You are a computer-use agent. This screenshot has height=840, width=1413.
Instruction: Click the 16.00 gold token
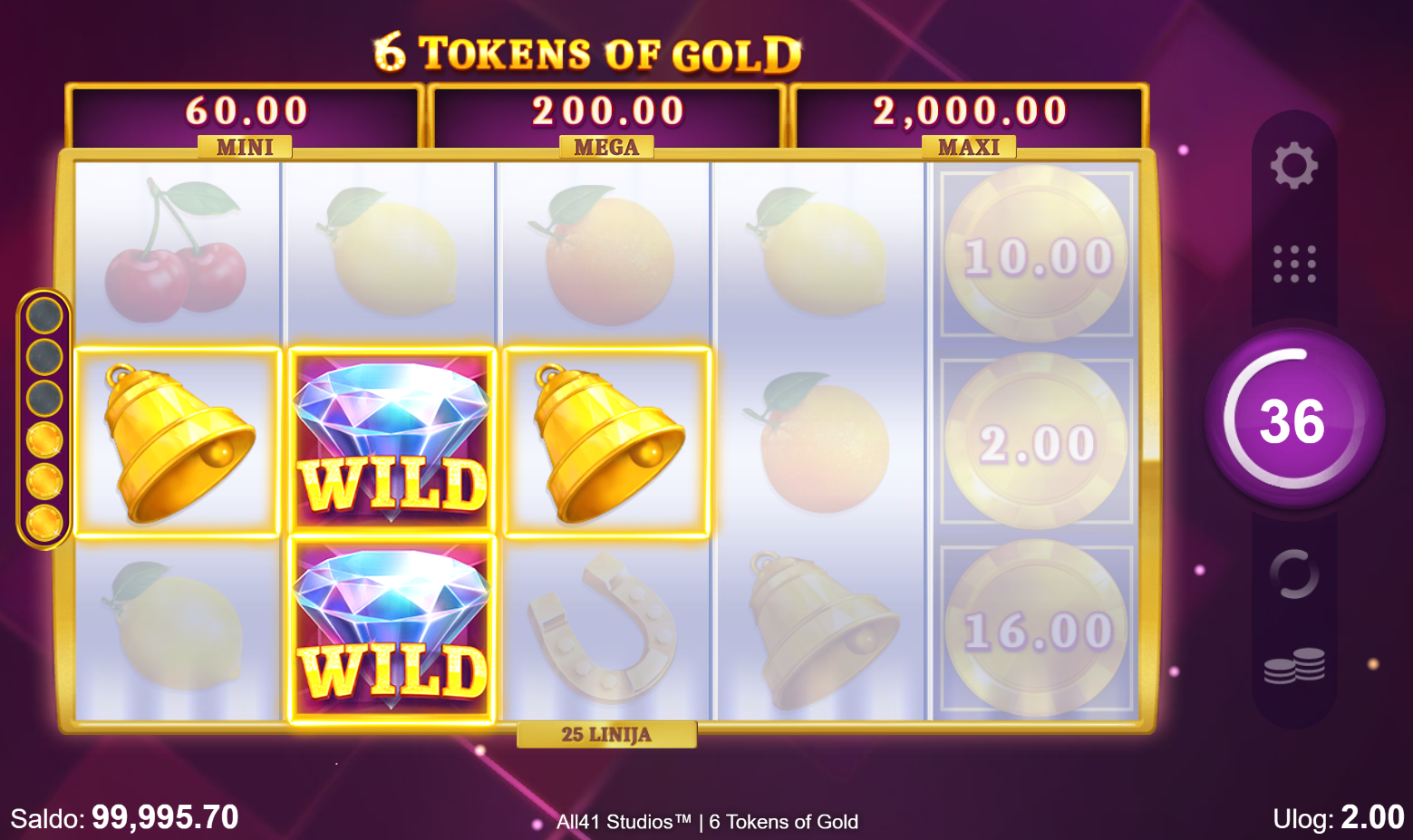1037,630
